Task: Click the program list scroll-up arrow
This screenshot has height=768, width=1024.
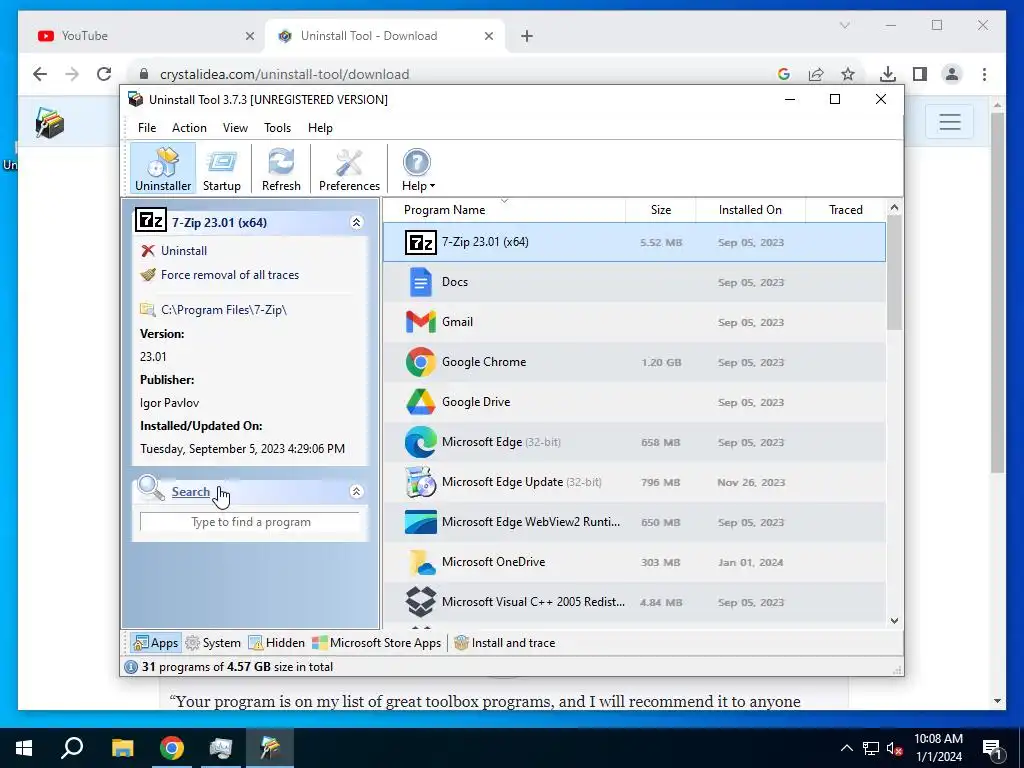Action: click(894, 208)
